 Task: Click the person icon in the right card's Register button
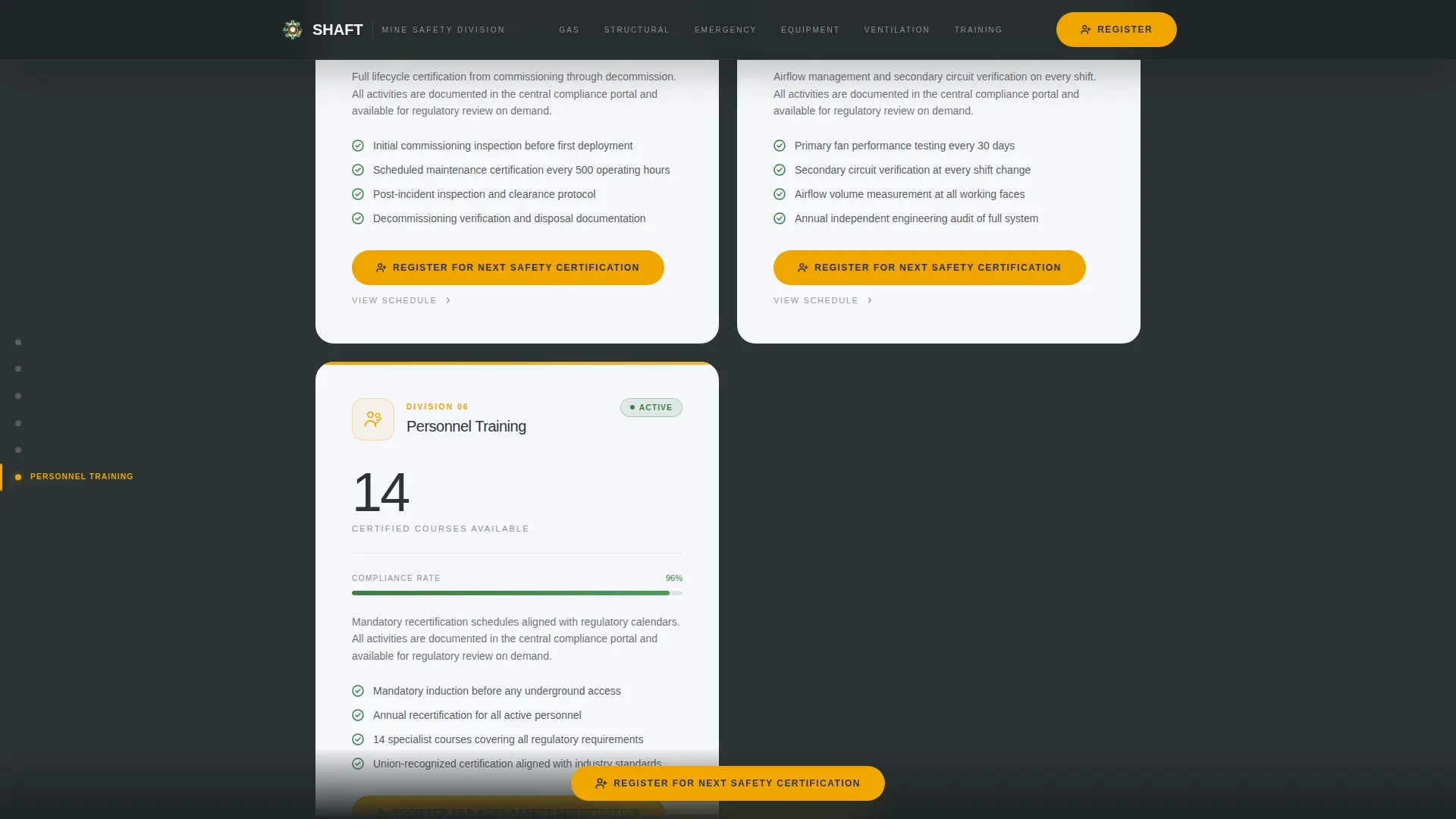(x=803, y=268)
